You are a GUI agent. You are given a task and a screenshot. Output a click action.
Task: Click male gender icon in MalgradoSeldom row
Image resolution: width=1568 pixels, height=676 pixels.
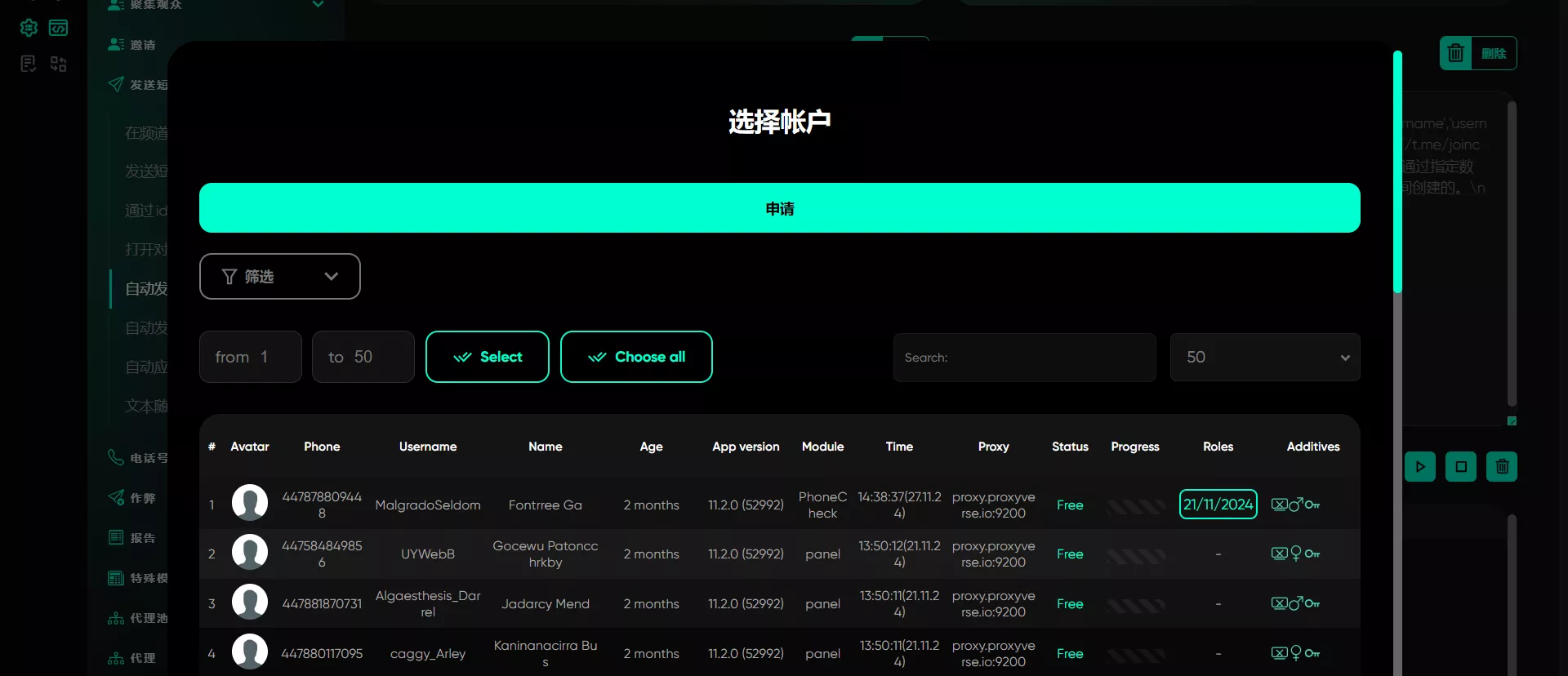click(x=1296, y=505)
